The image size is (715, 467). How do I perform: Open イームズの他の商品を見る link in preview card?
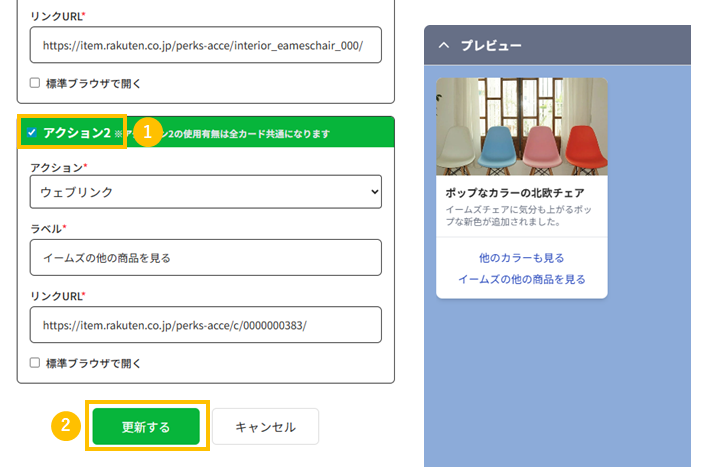521,279
